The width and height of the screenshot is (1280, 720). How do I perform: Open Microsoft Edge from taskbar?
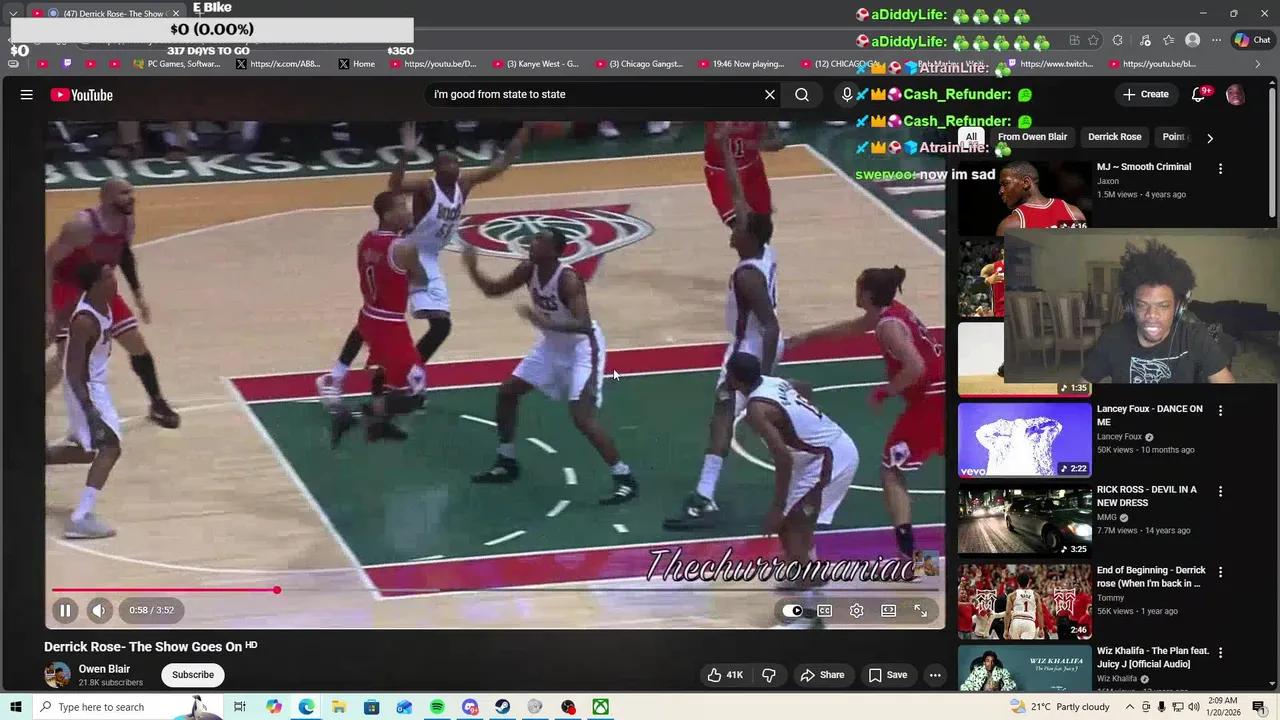coord(306,707)
